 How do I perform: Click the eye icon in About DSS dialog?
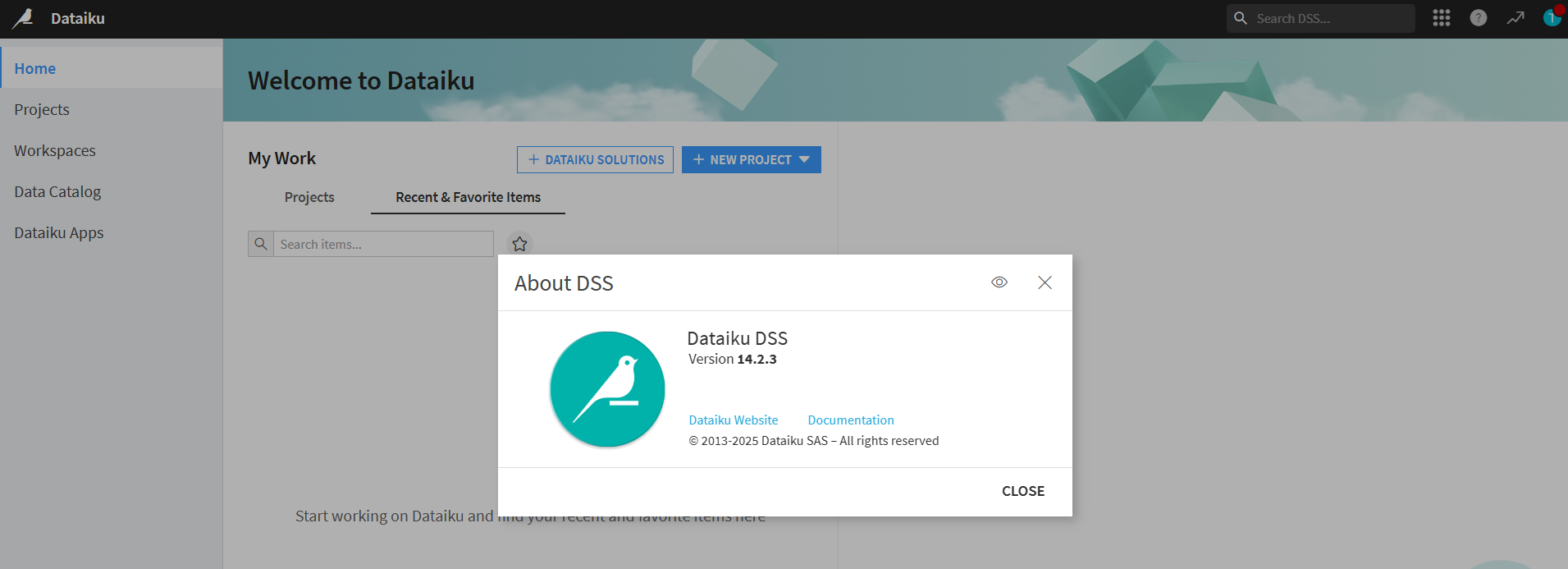(999, 282)
